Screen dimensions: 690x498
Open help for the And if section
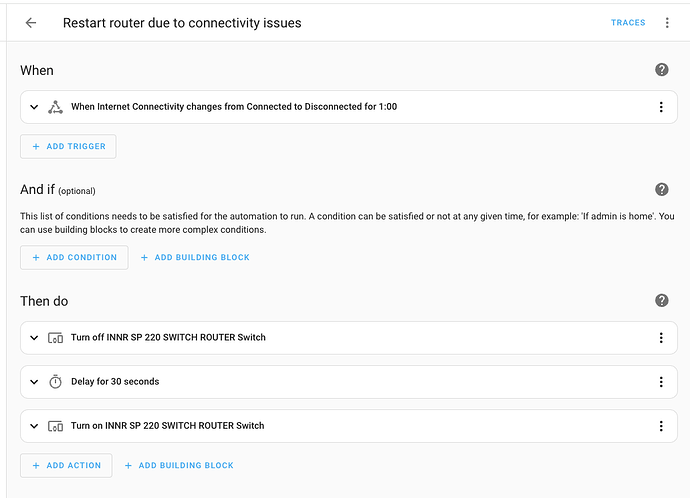tap(661, 189)
